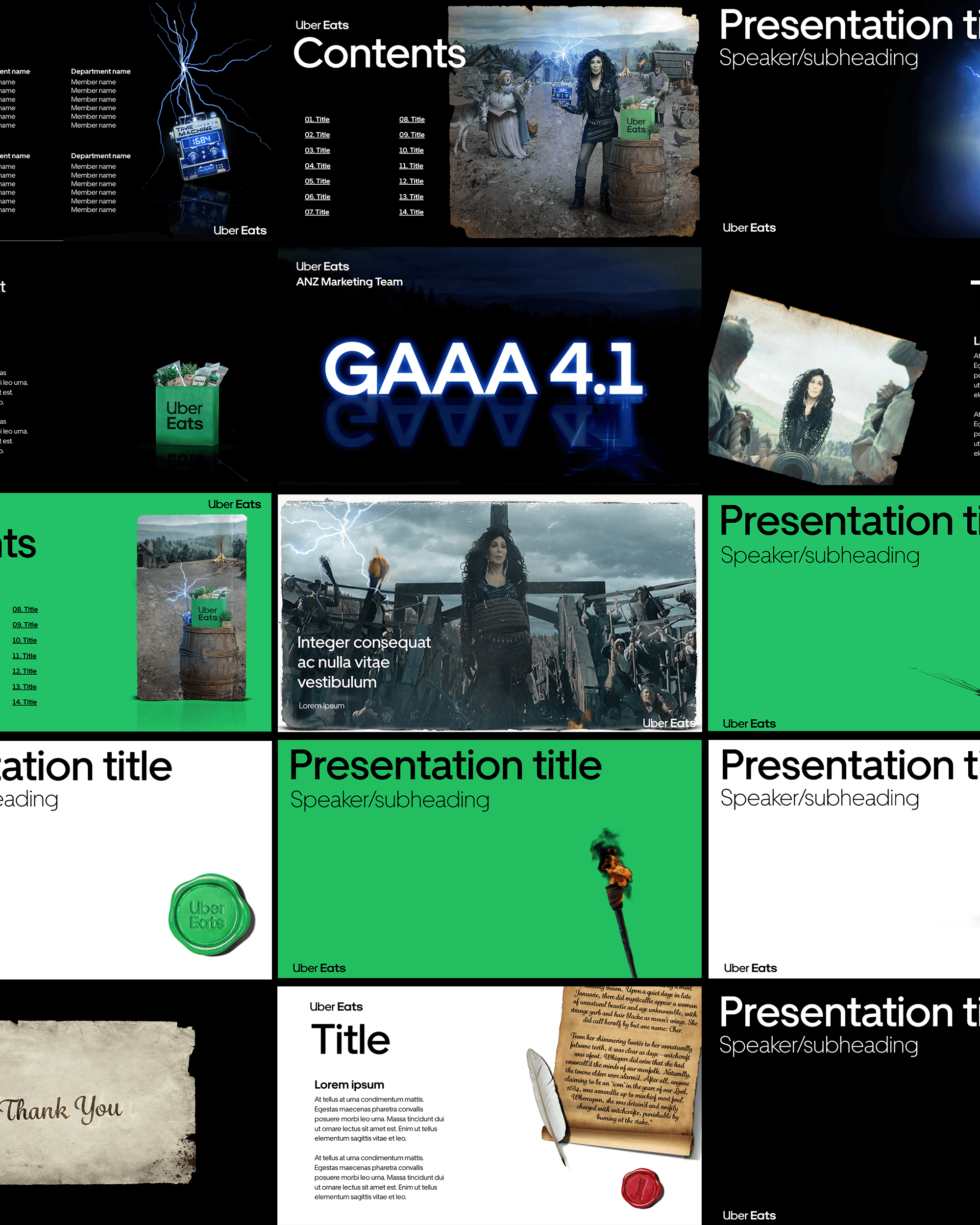This screenshot has width=980, height=1225.
Task: Select '08. Title' on the black Contents slide
Action: (412, 120)
